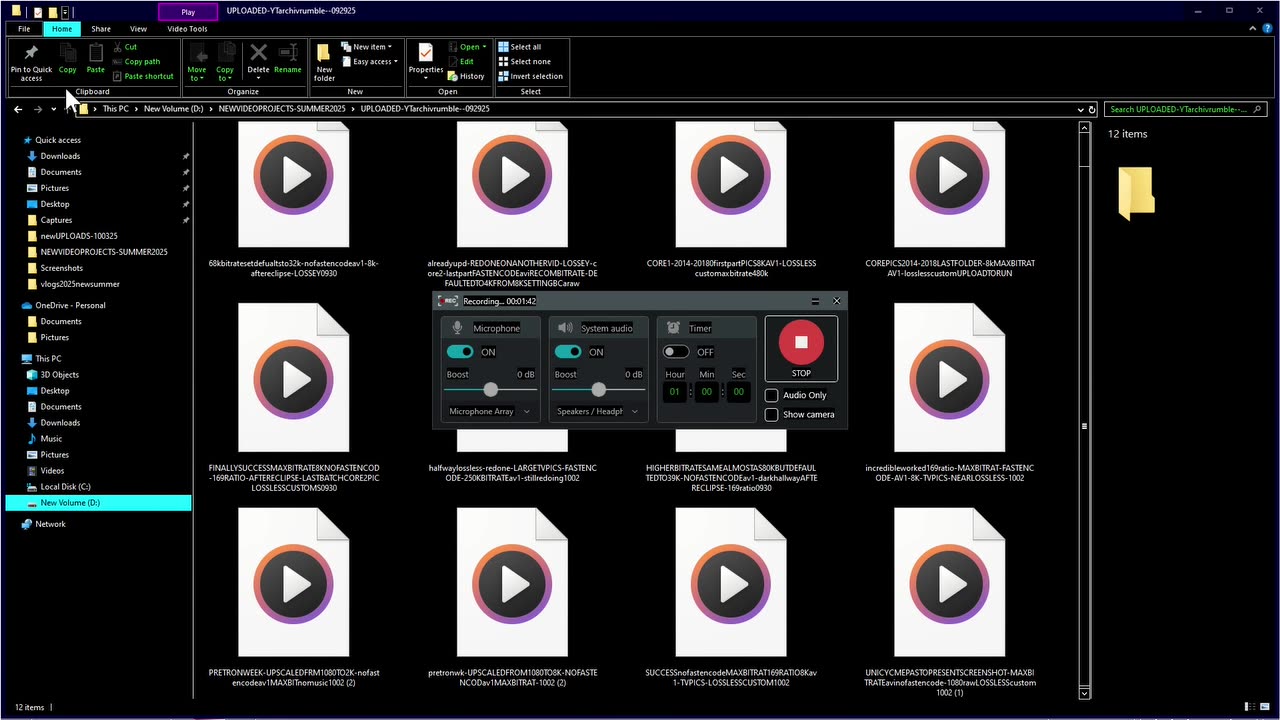Select the UNICYCMEPASTOPRESENTSSCREENSHOT video file thumbnail
Screen dimensions: 1280x720
pos(950,582)
